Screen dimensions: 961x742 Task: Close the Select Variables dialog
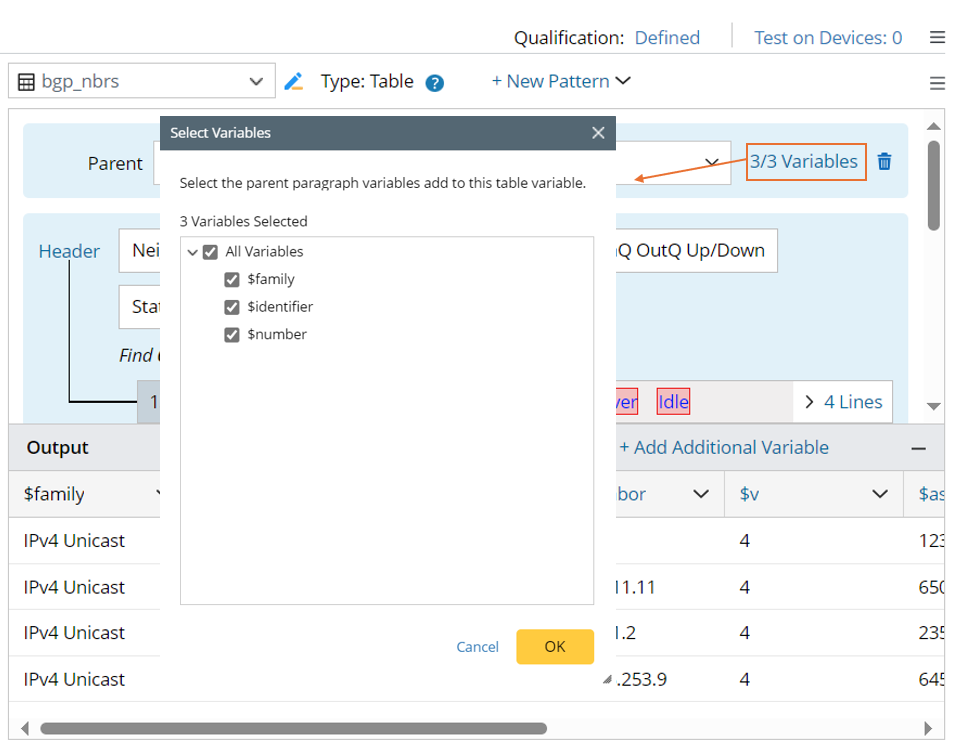click(x=598, y=133)
